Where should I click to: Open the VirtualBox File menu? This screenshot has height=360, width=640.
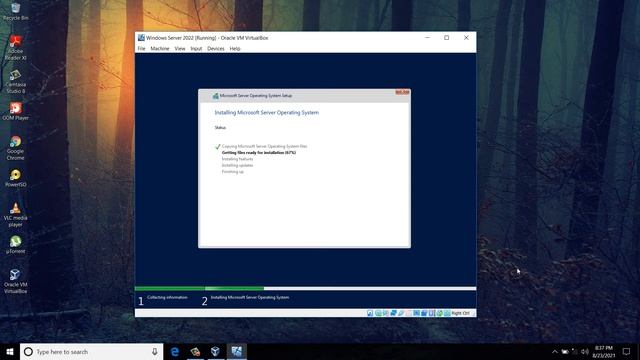pos(141,49)
